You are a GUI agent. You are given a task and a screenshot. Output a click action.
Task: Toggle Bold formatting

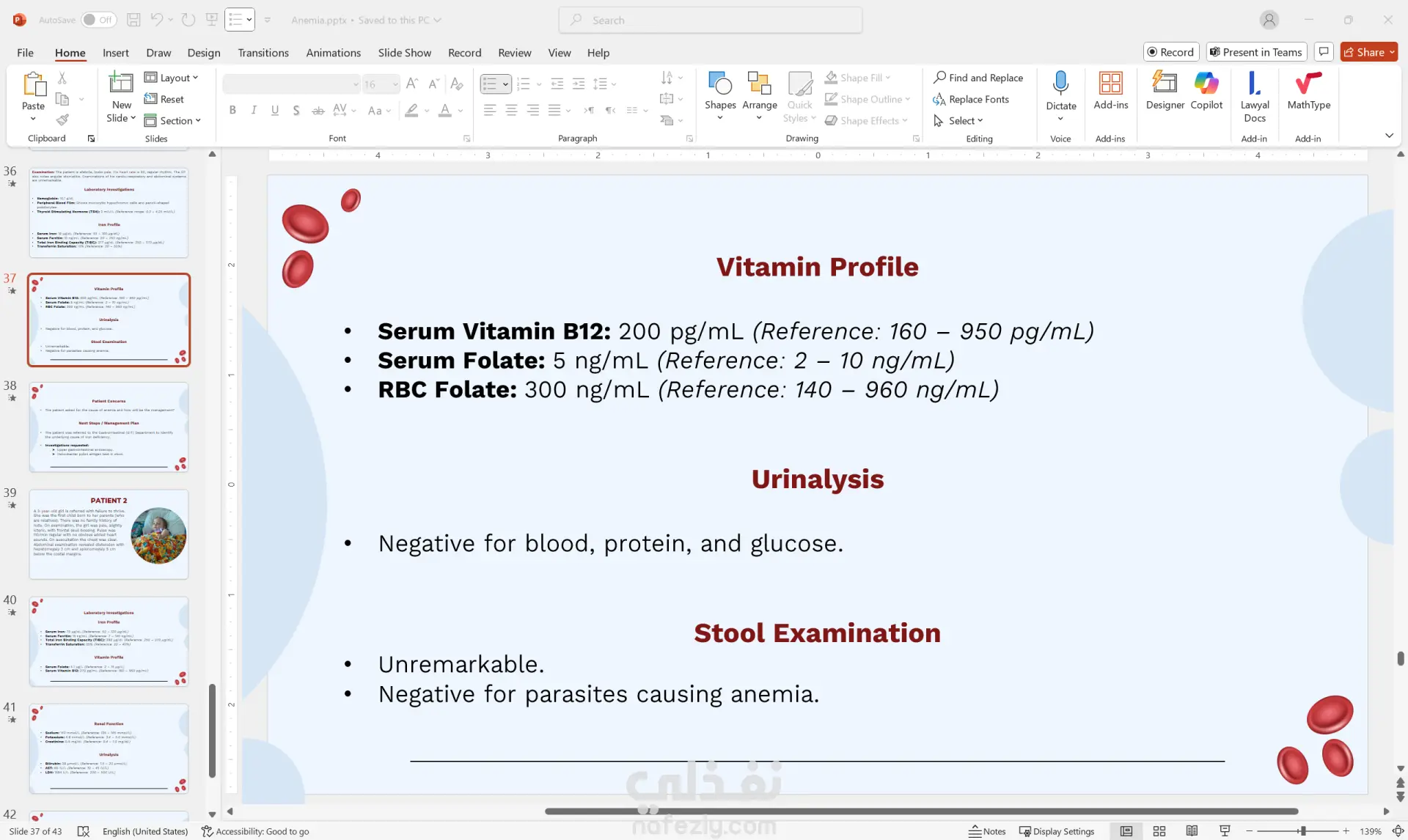tap(232, 110)
